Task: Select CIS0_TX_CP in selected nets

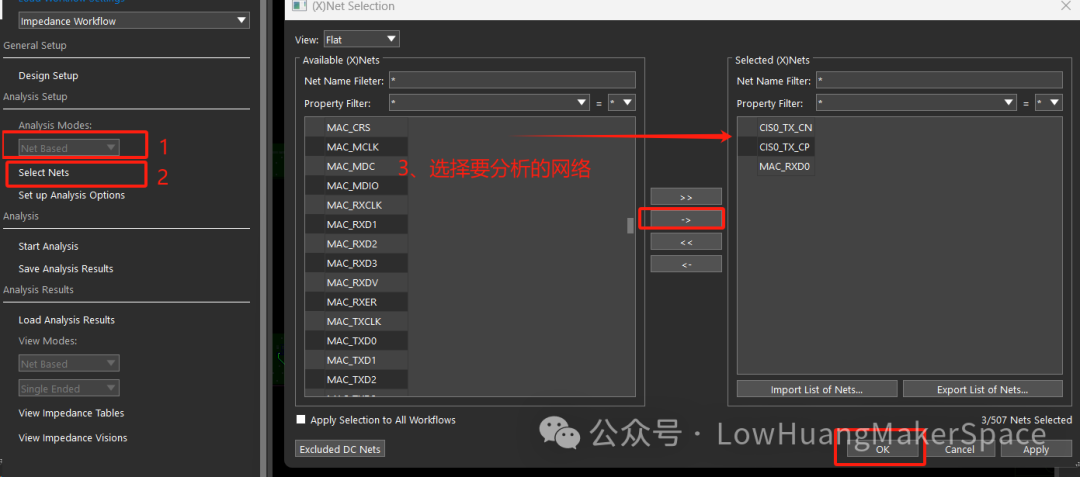Action: click(786, 147)
